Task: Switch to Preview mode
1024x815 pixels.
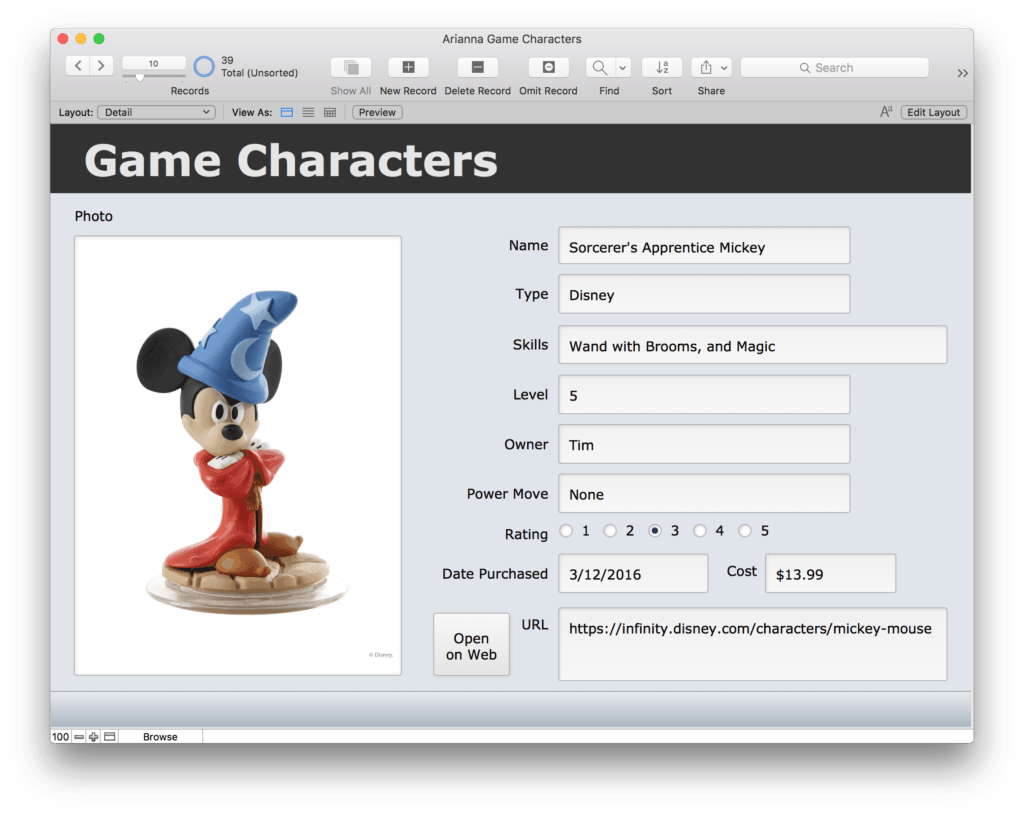Action: [x=377, y=112]
